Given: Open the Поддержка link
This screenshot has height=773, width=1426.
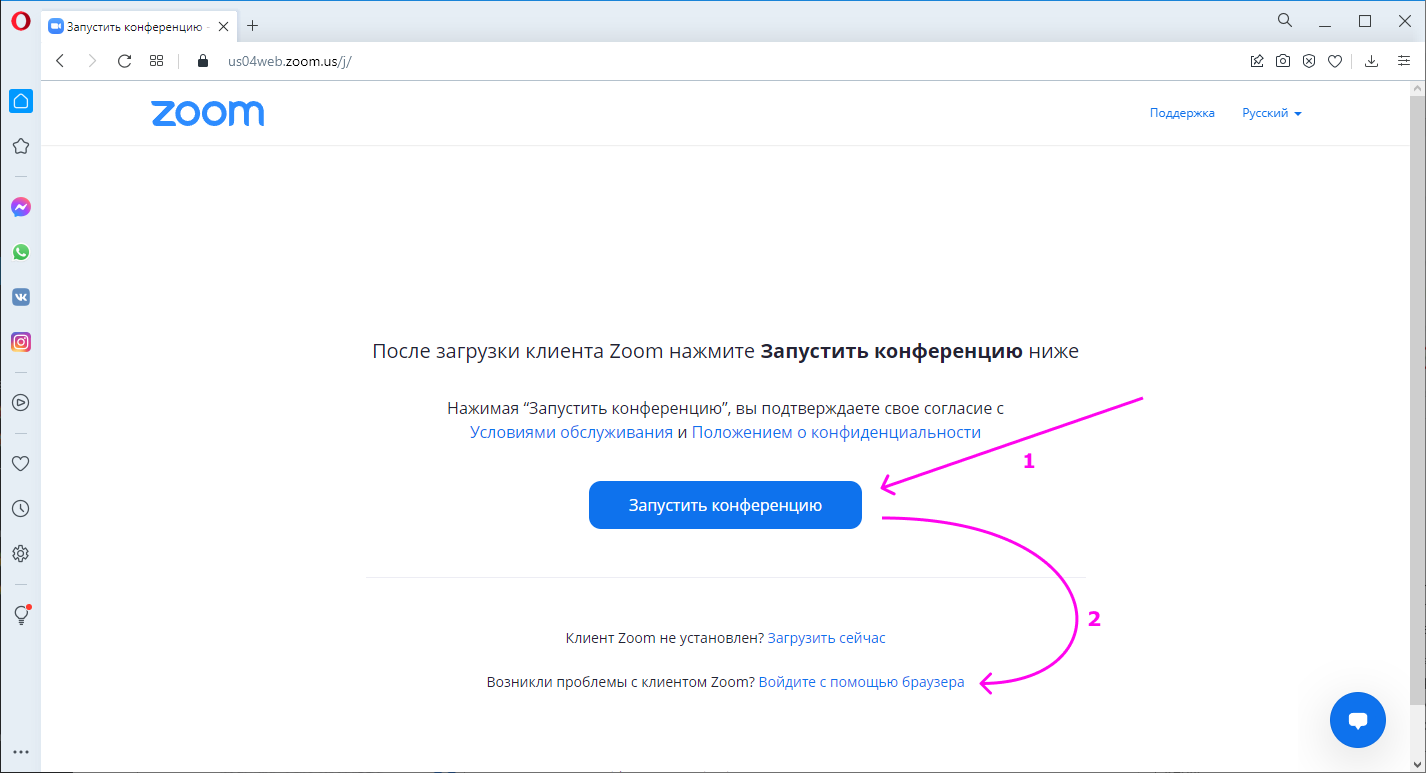Looking at the screenshot, I should (1182, 113).
